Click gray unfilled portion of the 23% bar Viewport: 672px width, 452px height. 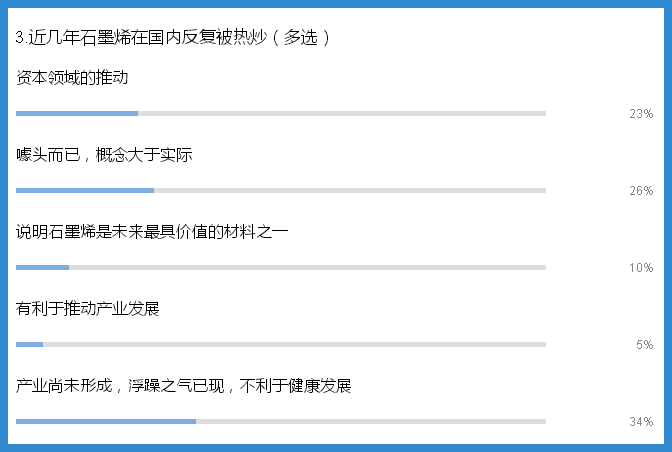(342, 113)
